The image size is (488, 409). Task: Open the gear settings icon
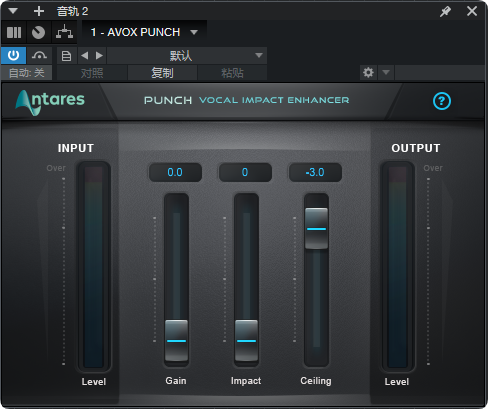368,73
